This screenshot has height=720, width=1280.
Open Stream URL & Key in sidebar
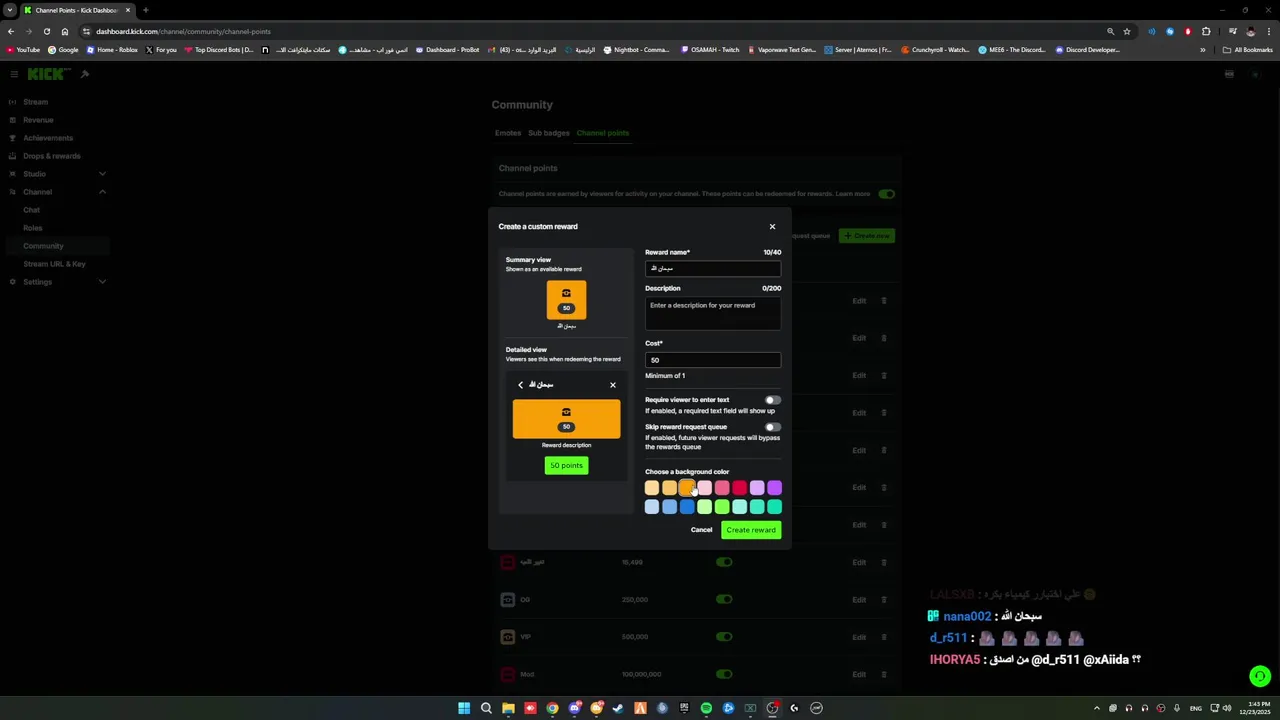click(55, 264)
